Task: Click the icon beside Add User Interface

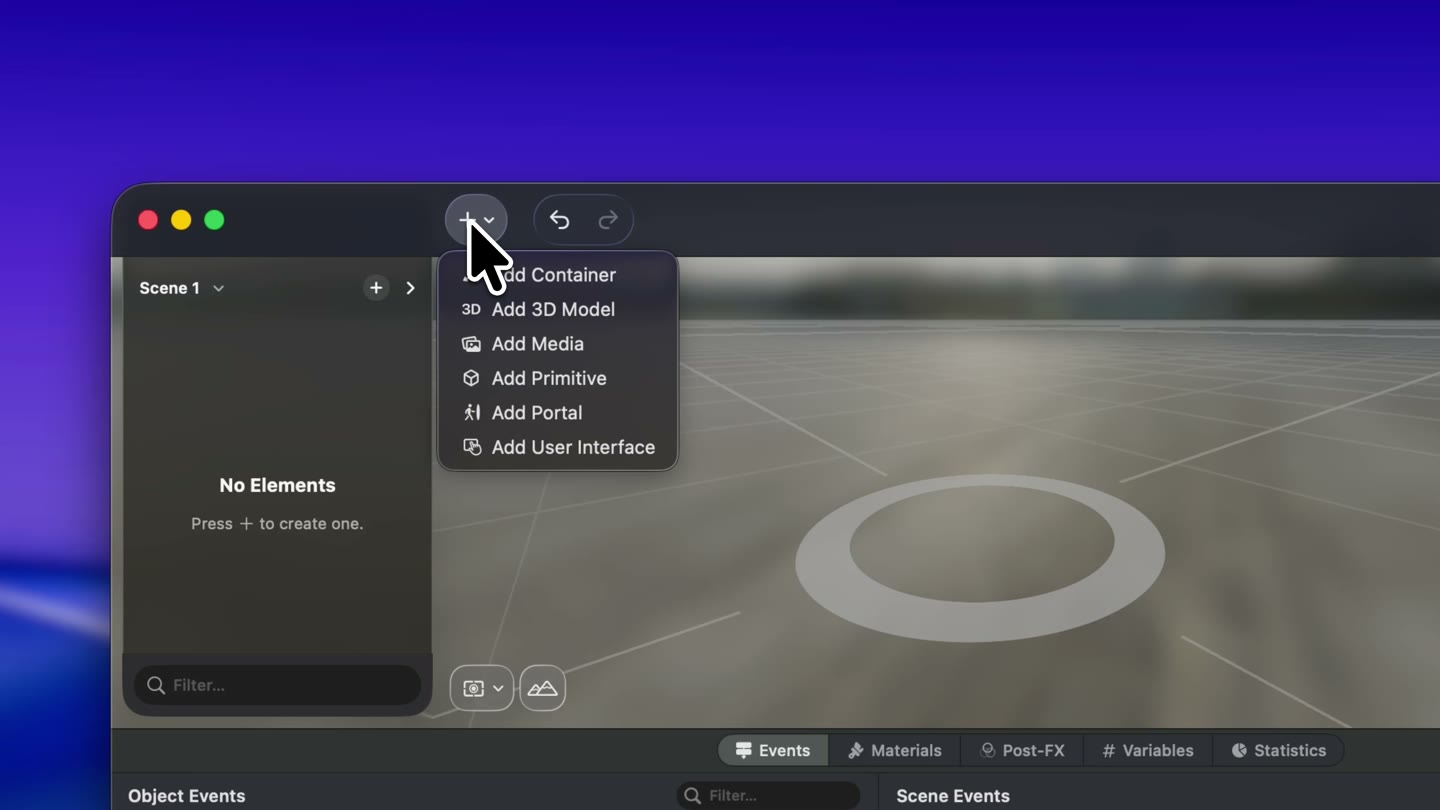Action: (x=471, y=447)
